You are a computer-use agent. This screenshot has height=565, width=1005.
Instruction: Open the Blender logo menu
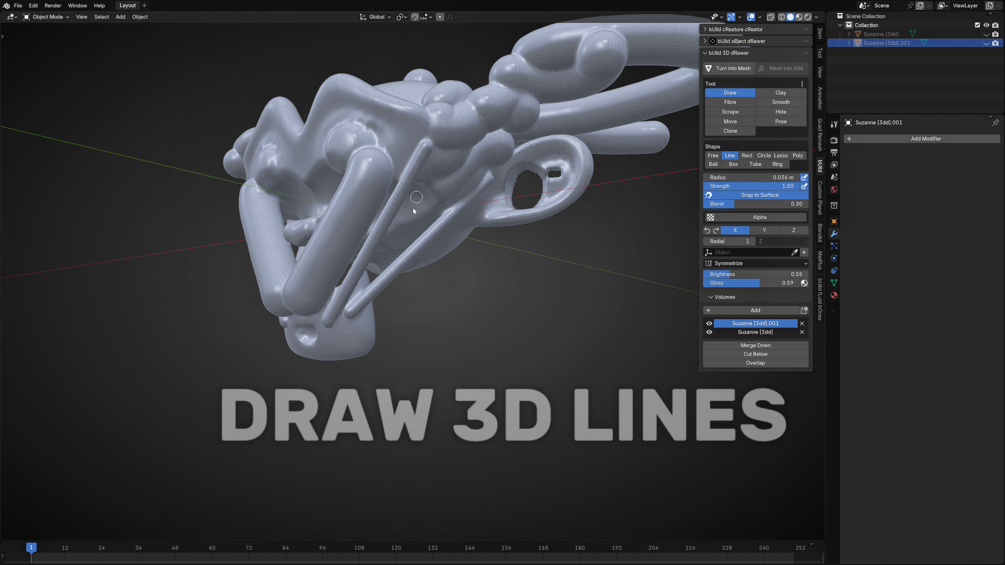(6, 5)
